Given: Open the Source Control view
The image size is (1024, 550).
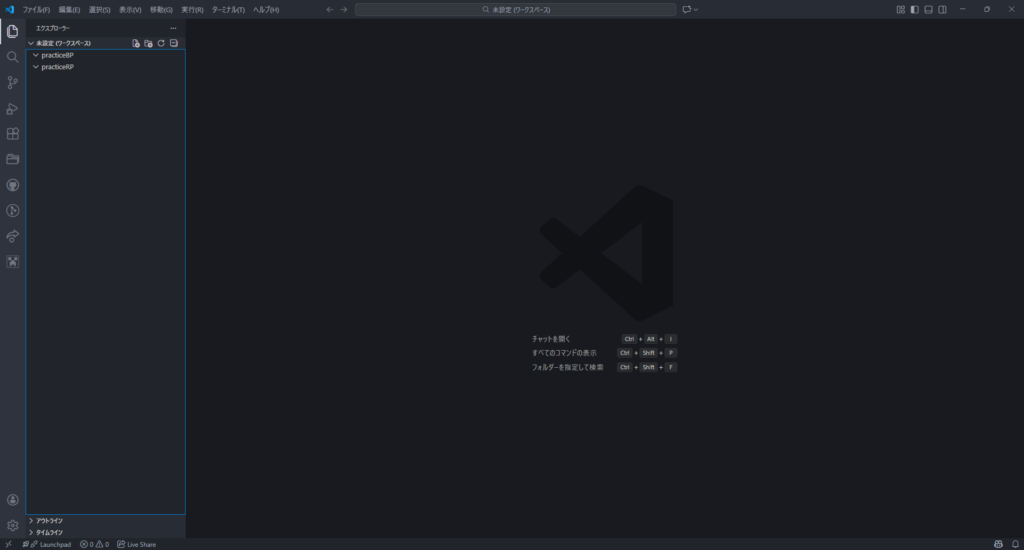Looking at the screenshot, I should [x=13, y=83].
